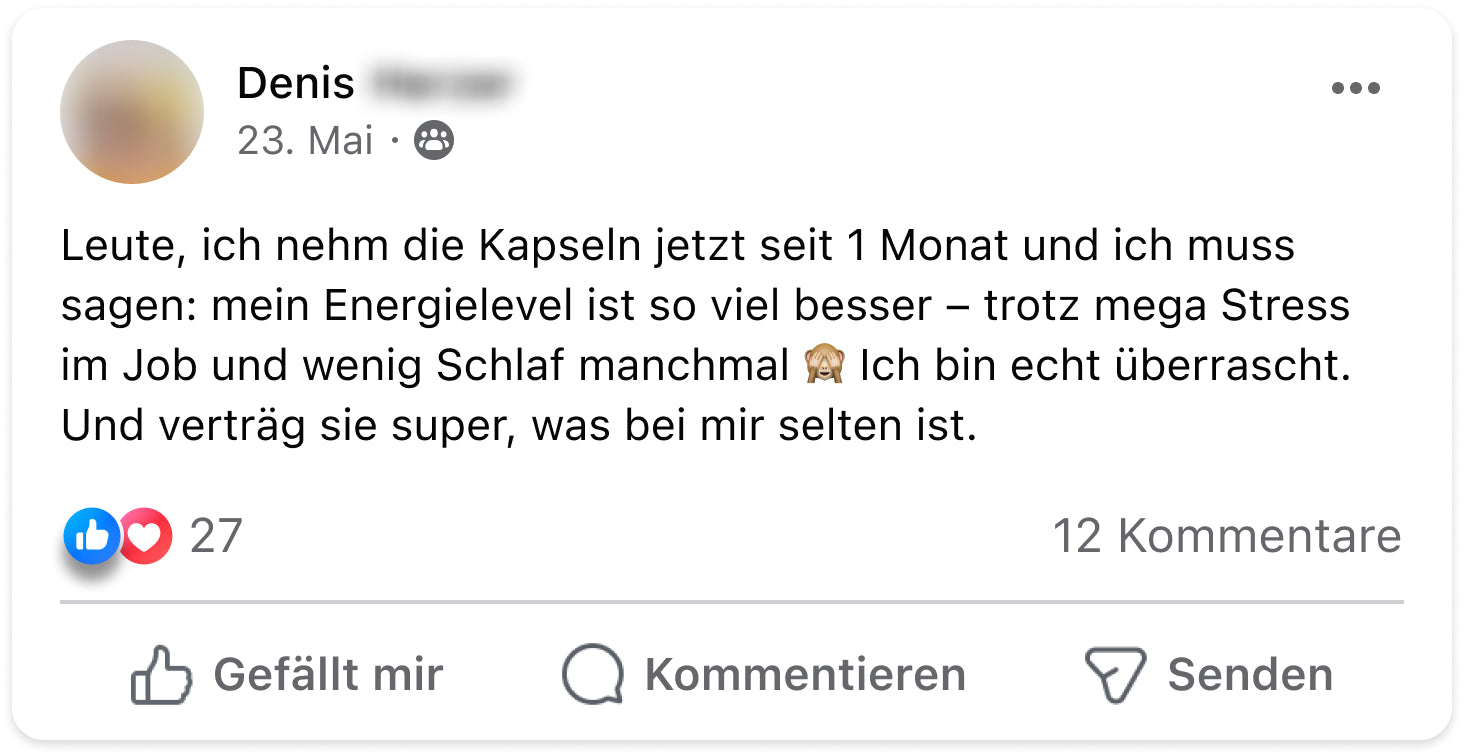Click the blurred surname beside Denis
1464x756 pixels.
click(440, 83)
